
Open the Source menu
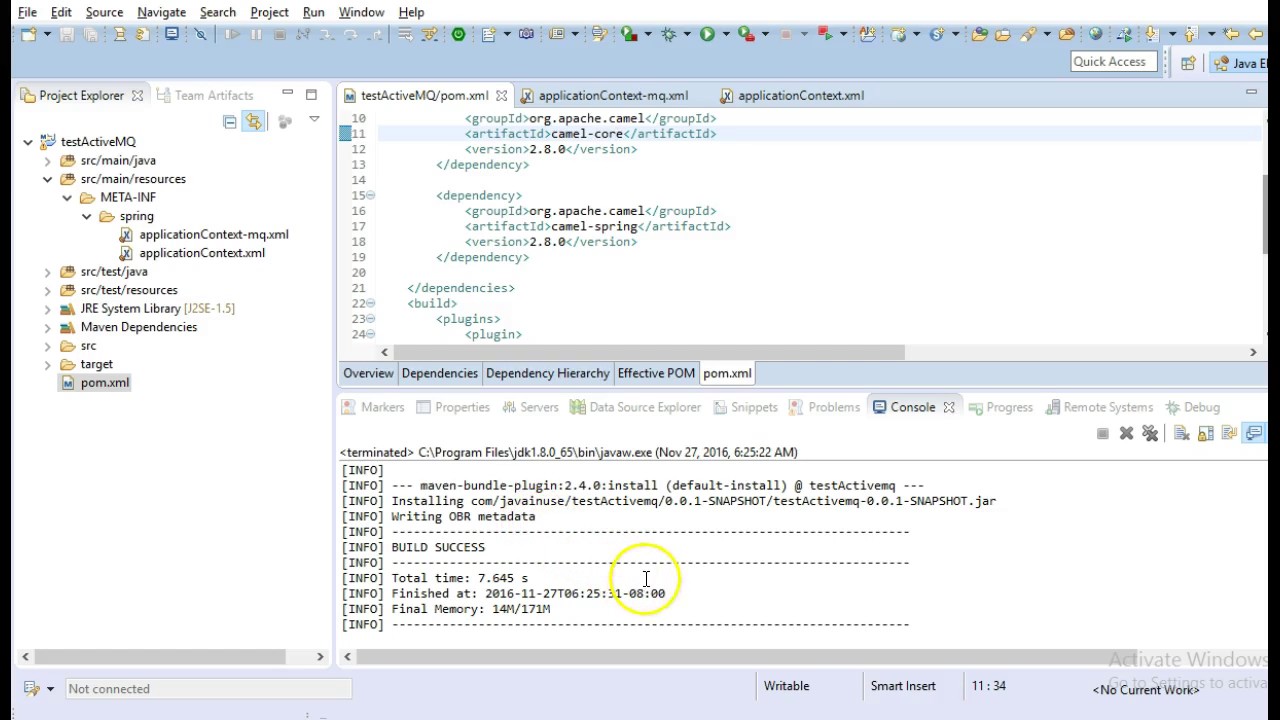coord(104,12)
